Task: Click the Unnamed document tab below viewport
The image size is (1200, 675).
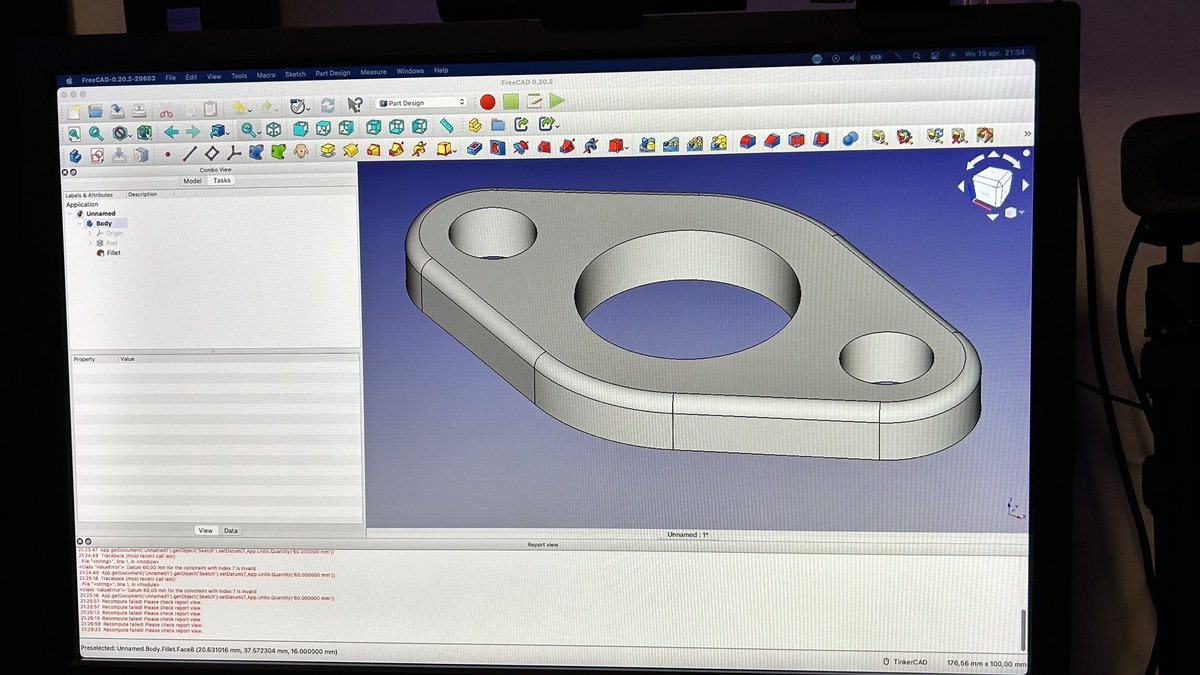Action: click(x=689, y=535)
